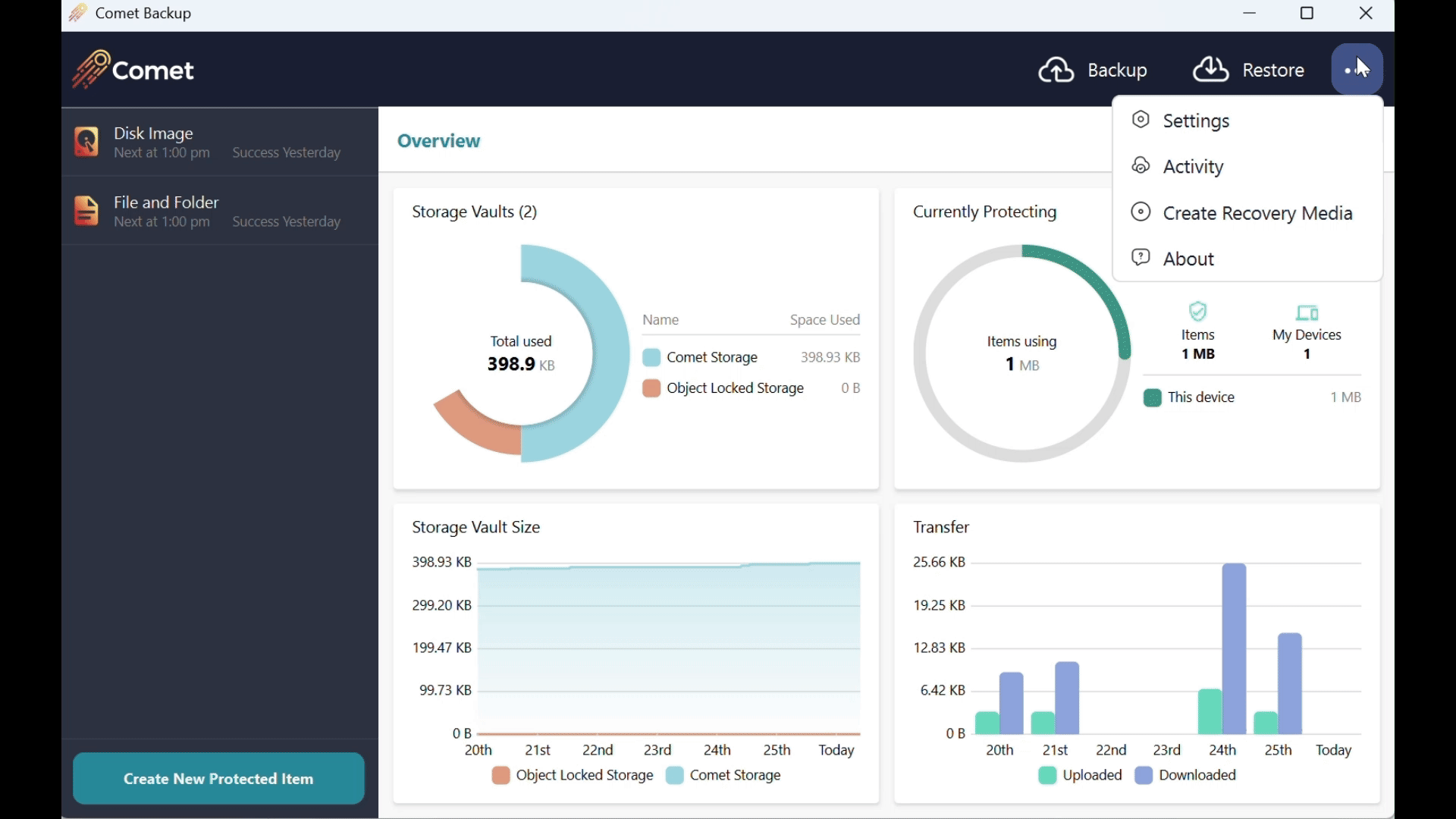The width and height of the screenshot is (1456, 819).
Task: Click the Backup cloud upload icon
Action: coord(1056,70)
